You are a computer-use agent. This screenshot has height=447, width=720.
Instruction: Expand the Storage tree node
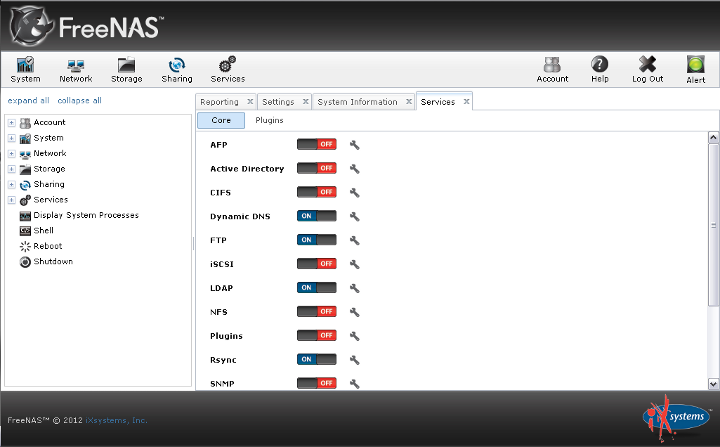12,169
